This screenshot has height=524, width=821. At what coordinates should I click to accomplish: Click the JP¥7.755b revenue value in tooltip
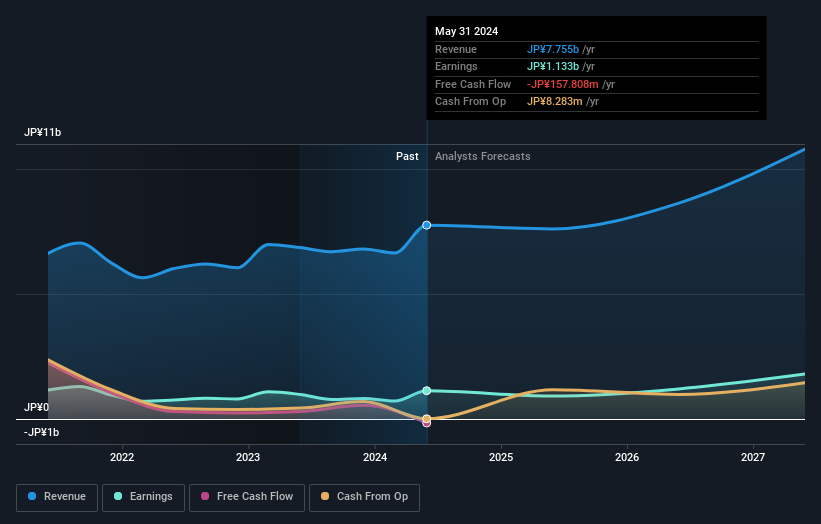pyautogui.click(x=553, y=49)
